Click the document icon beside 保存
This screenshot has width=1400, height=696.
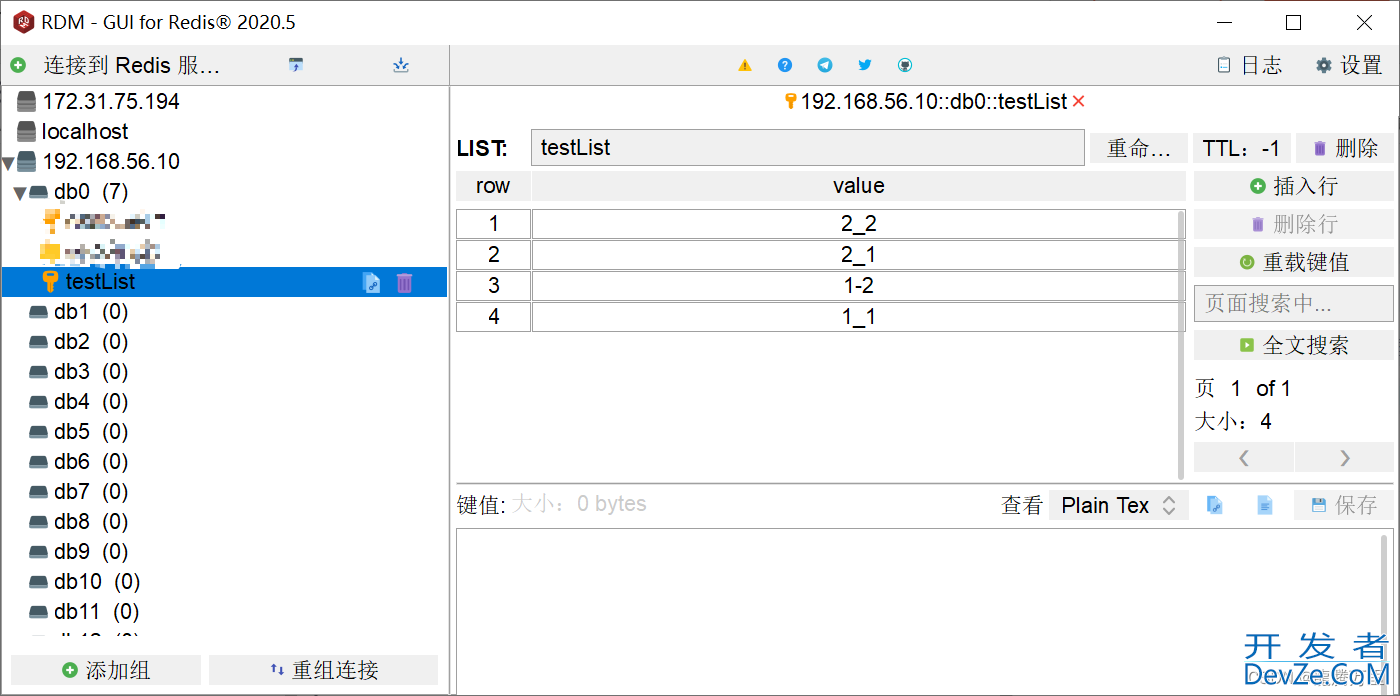pos(1265,505)
